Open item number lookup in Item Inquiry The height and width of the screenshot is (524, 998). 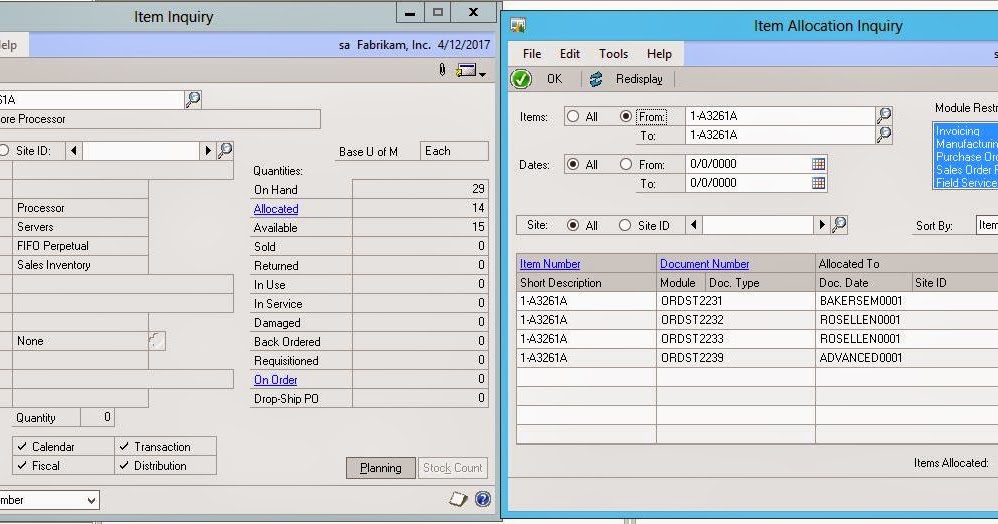pos(192,99)
